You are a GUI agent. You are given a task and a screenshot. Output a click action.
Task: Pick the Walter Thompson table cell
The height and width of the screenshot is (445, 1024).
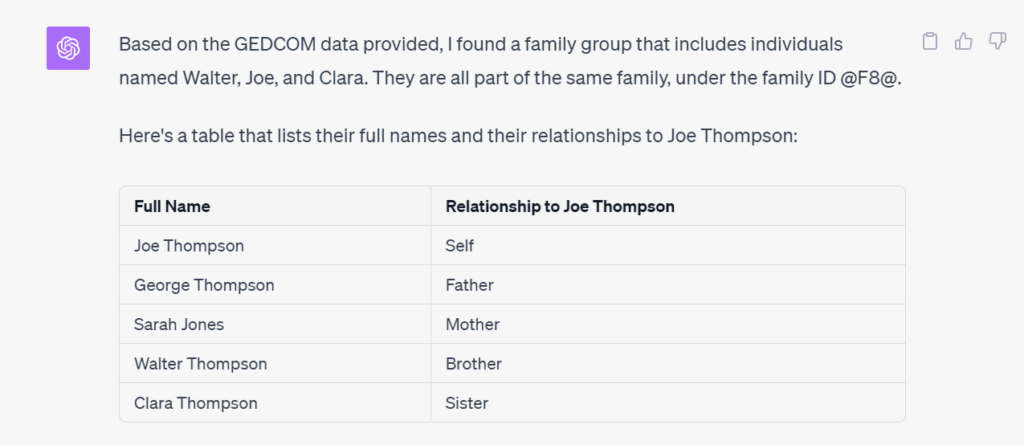(275, 363)
